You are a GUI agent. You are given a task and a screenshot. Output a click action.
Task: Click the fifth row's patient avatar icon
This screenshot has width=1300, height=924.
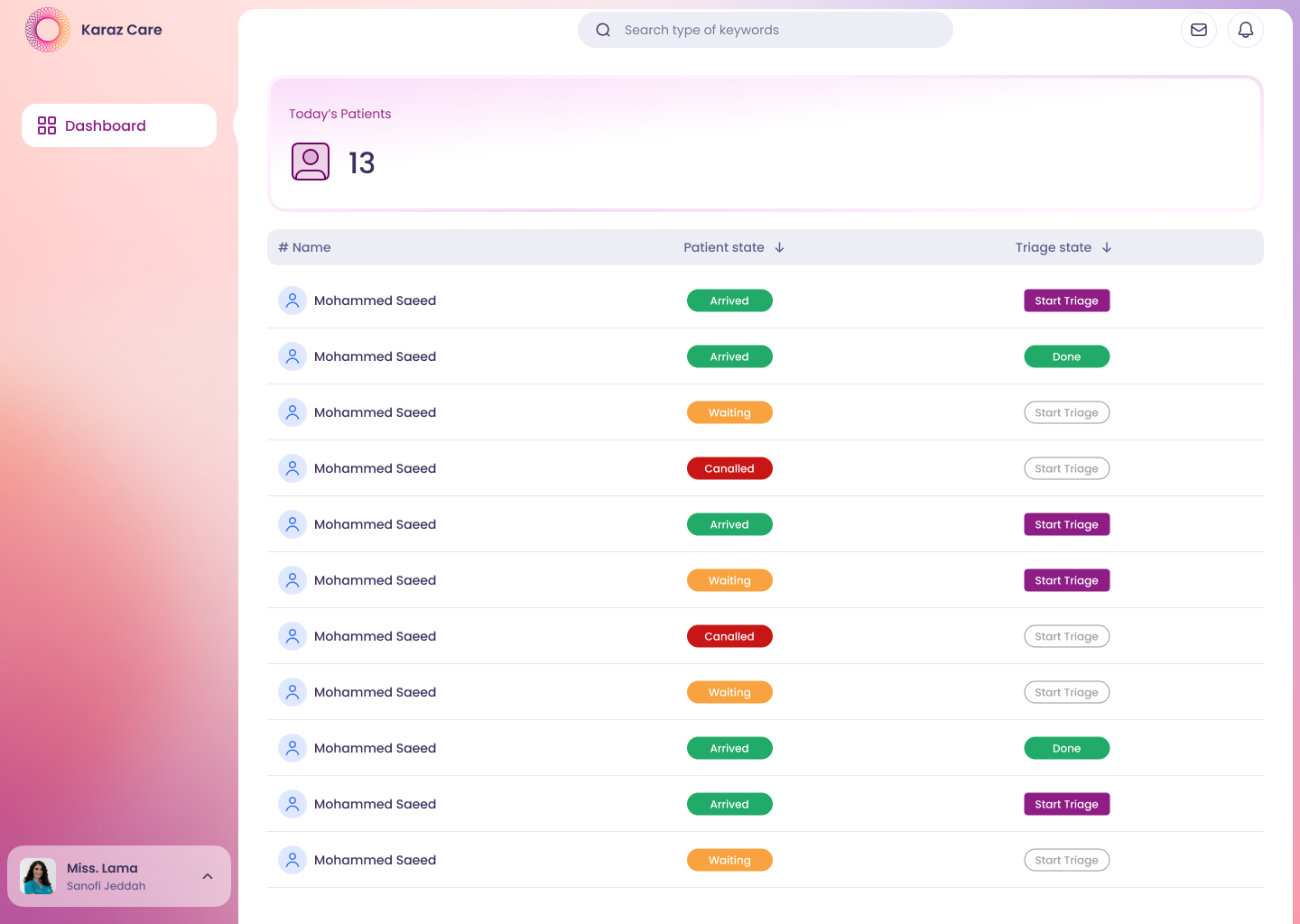tap(292, 524)
